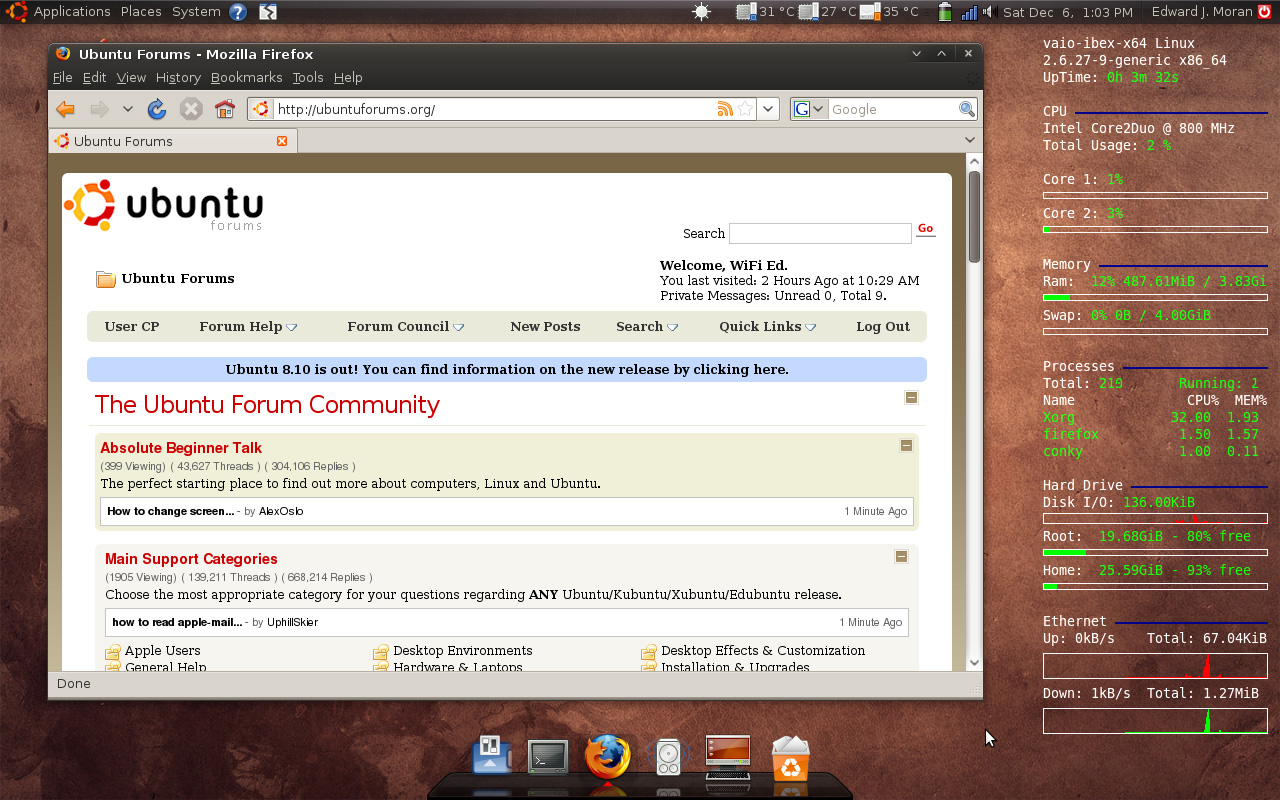Click the Firefox icon in the dock
The height and width of the screenshot is (800, 1280).
608,755
